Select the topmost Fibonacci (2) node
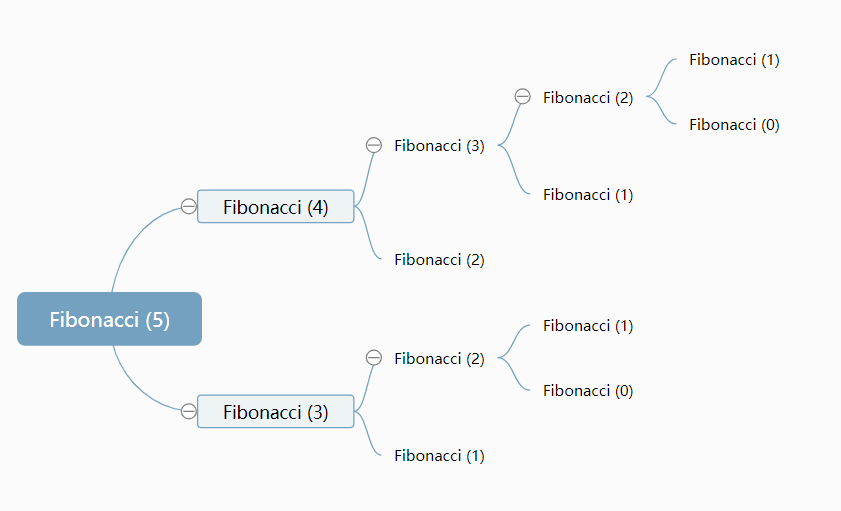This screenshot has height=511, width=841. click(x=588, y=98)
